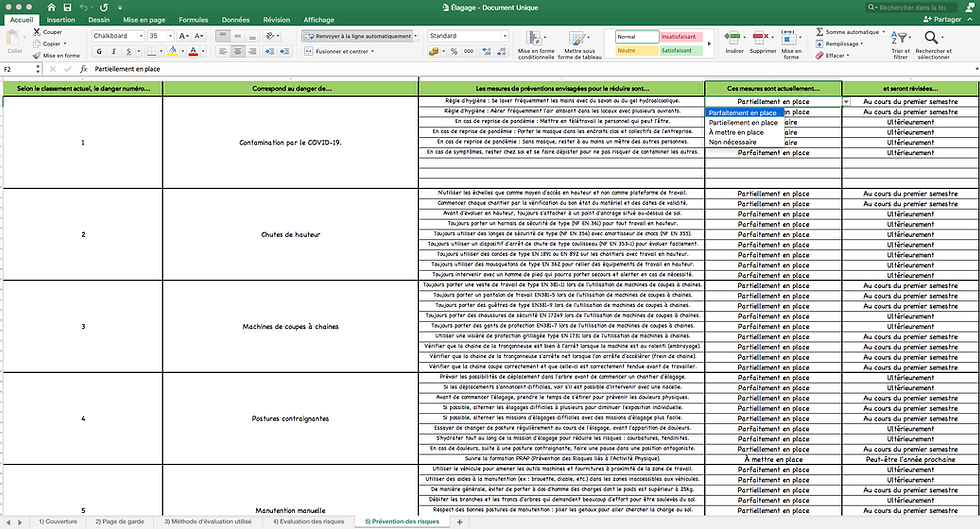980x529 pixels.
Task: Open Mise en forme conditionnelle
Action: [536, 44]
